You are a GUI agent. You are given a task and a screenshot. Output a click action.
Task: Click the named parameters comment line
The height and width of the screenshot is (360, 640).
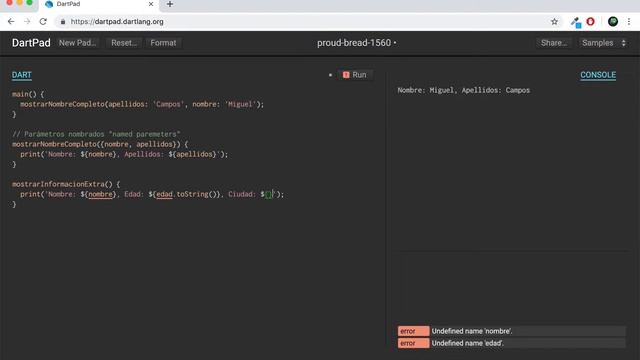[x=96, y=134]
